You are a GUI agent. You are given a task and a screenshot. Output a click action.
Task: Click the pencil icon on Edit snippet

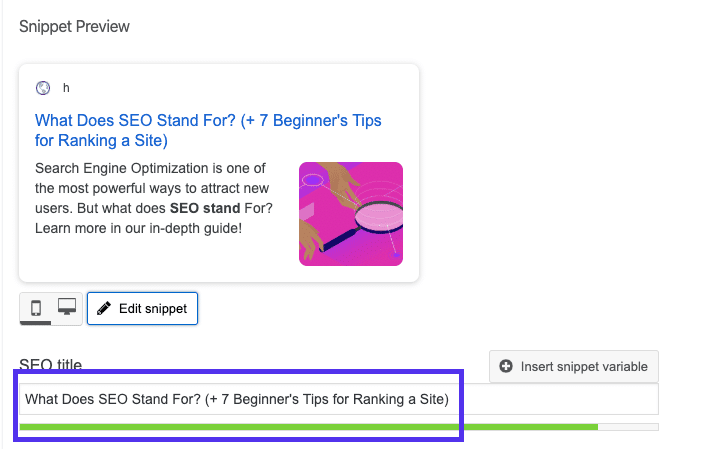coord(104,309)
